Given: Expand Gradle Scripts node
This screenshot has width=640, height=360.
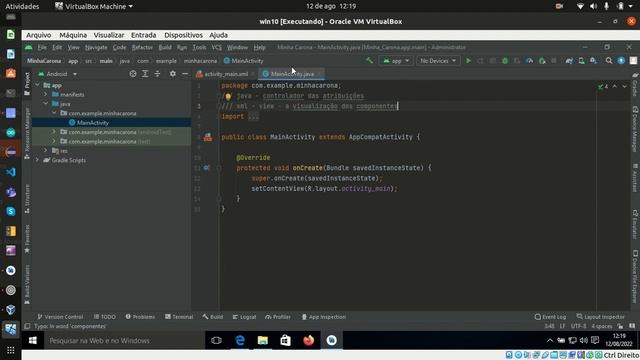Looking at the screenshot, I should point(38,160).
